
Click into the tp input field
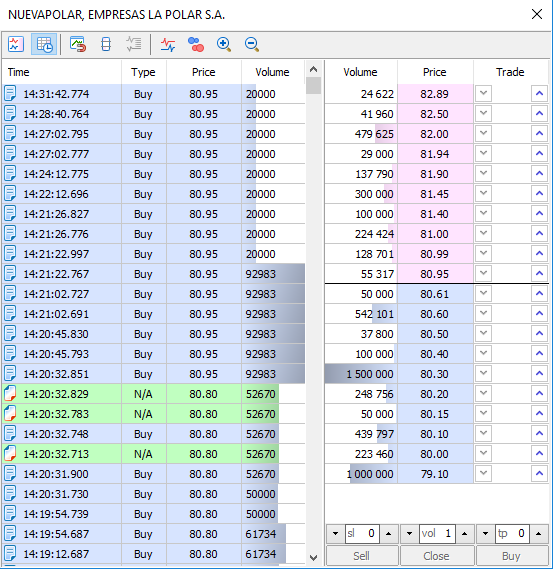tap(512, 534)
